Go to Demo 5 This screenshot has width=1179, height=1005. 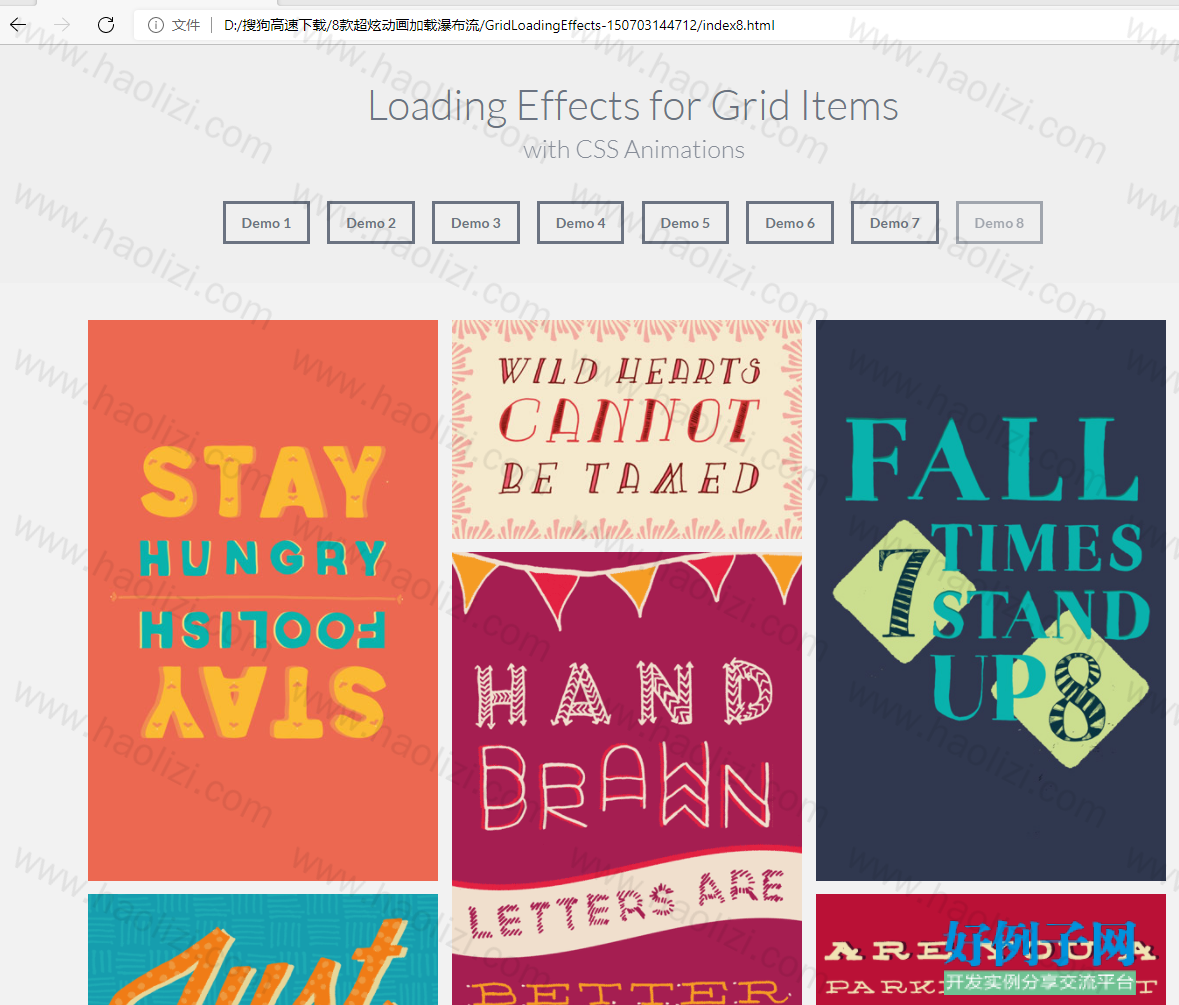pyautogui.click(x=685, y=222)
